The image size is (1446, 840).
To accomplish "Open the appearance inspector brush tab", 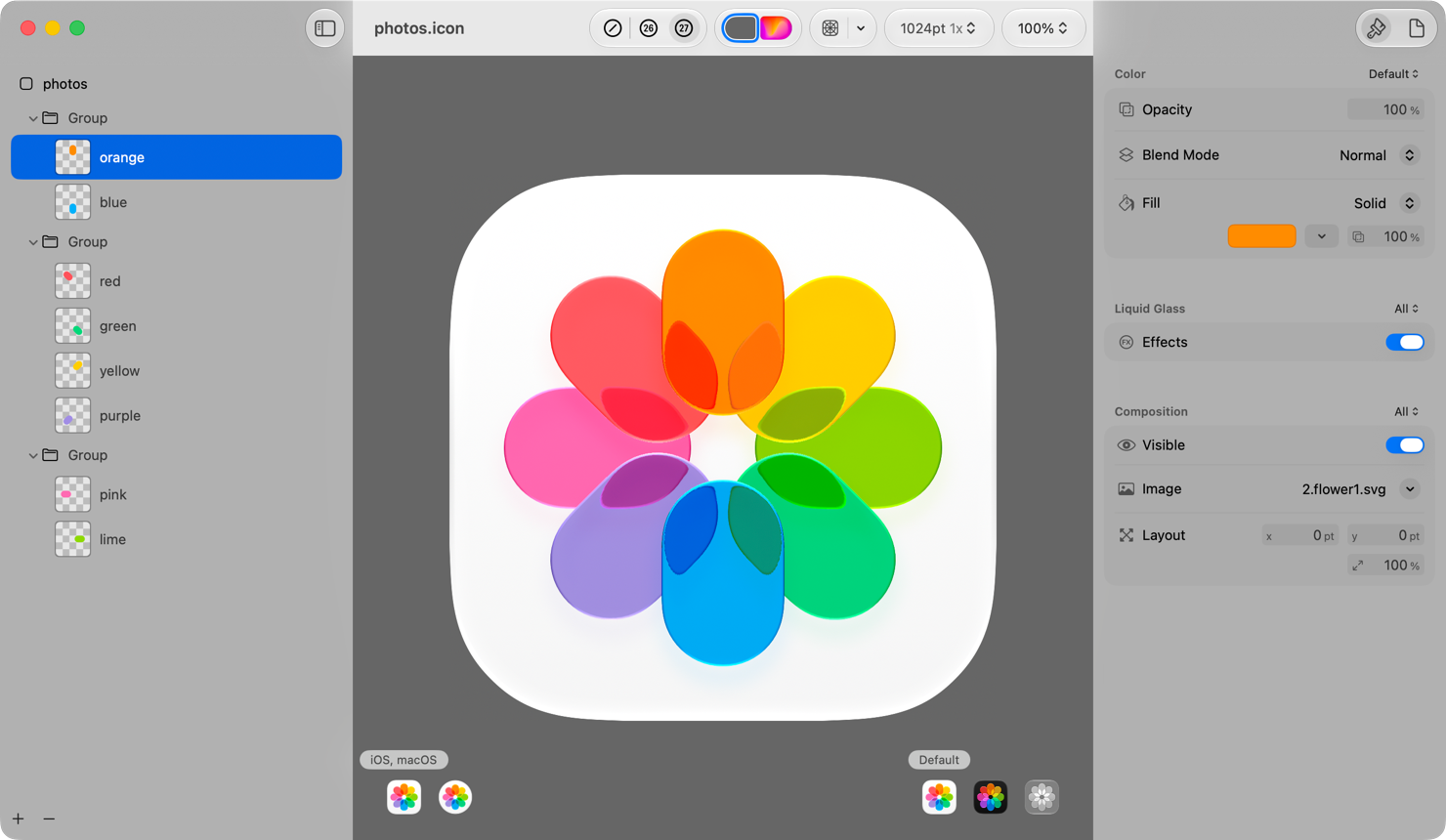I will pyautogui.click(x=1377, y=28).
